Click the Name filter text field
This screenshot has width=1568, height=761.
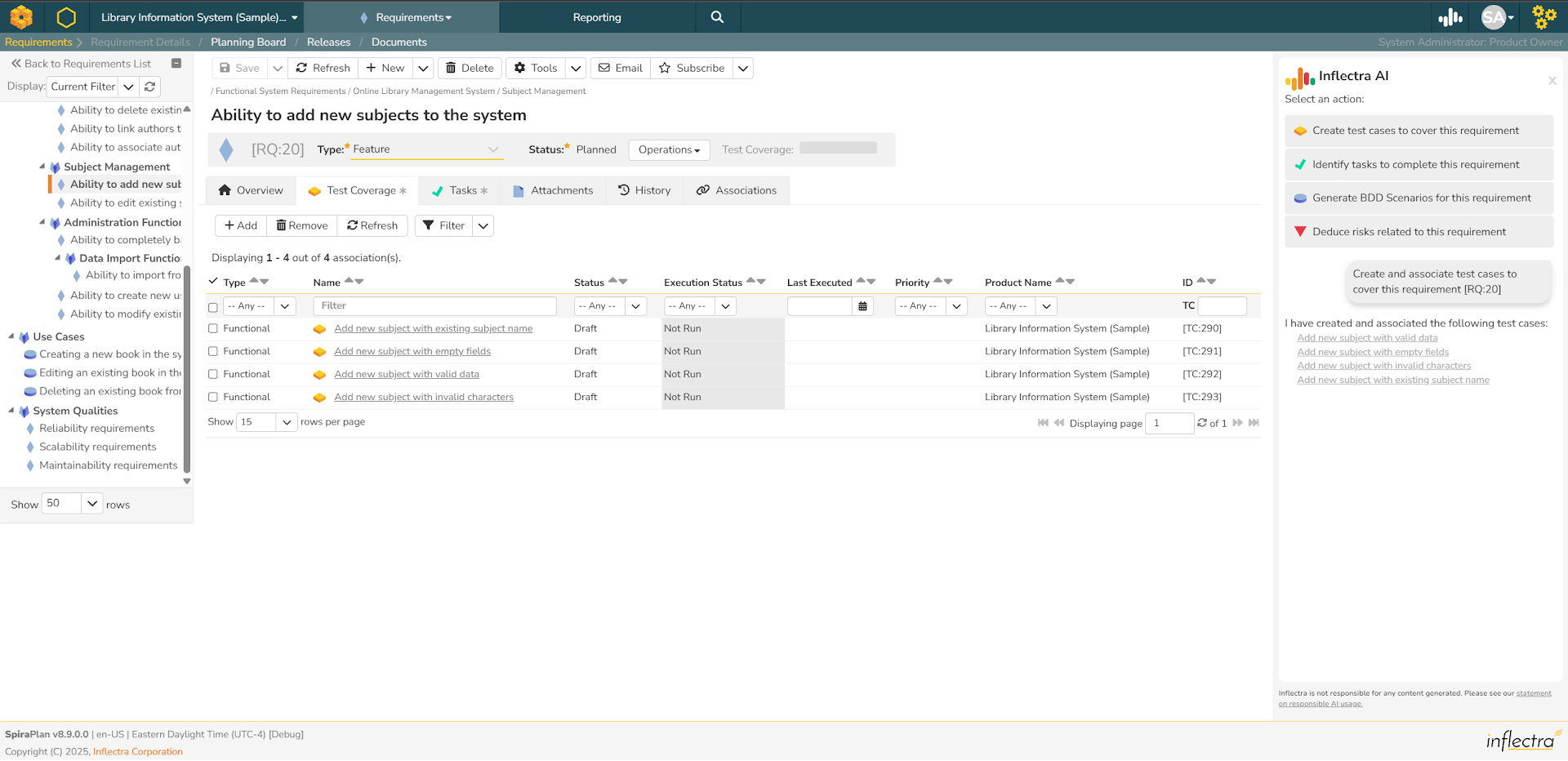pyautogui.click(x=434, y=306)
